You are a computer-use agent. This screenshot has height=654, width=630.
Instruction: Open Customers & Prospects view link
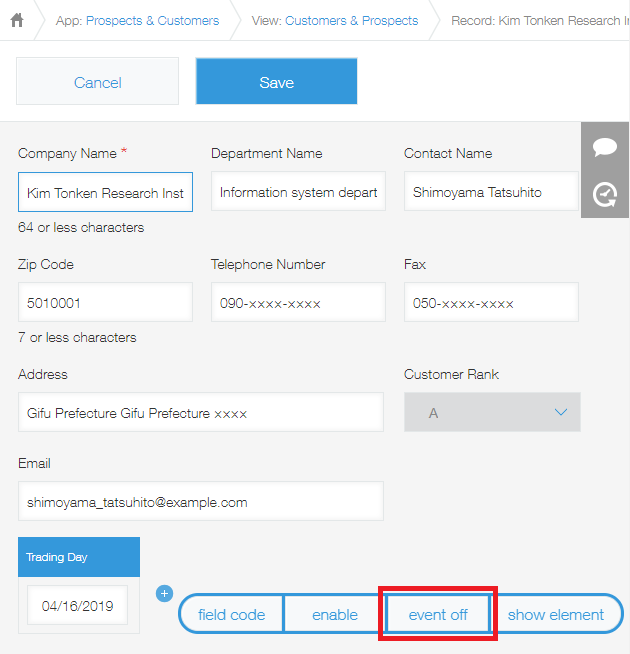pos(351,20)
